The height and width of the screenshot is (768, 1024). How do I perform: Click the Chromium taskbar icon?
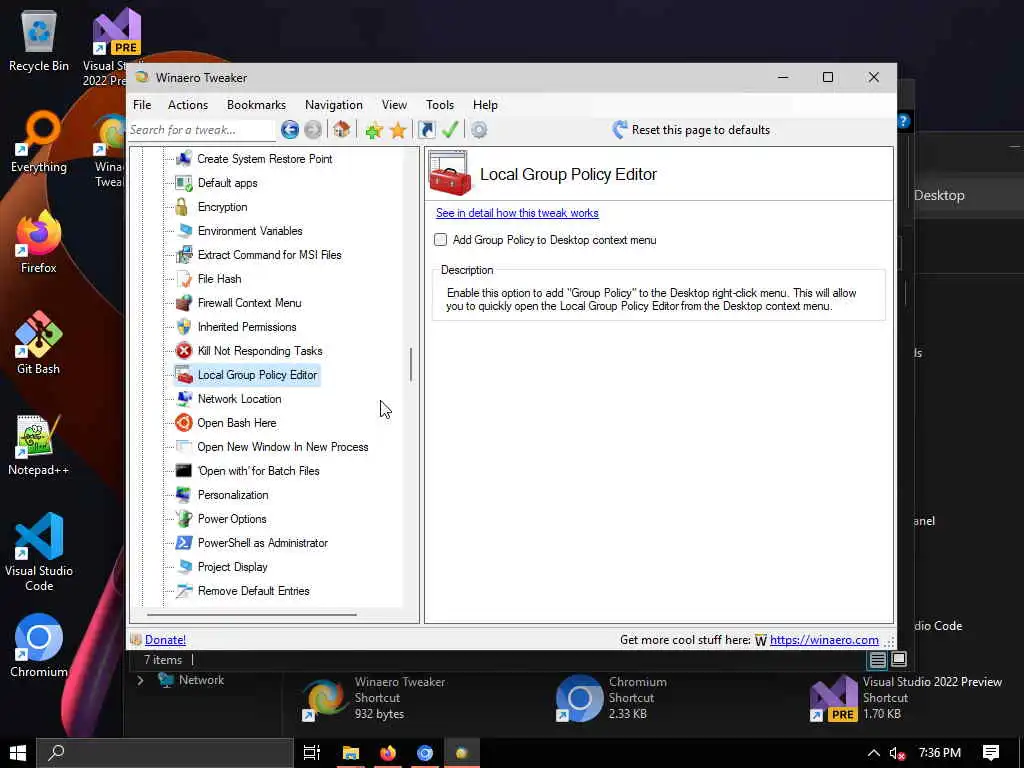[x=425, y=752]
